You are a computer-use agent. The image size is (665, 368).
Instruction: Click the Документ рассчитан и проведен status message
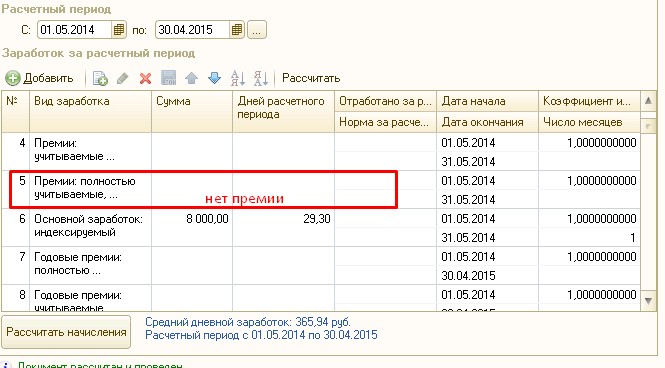point(100,365)
